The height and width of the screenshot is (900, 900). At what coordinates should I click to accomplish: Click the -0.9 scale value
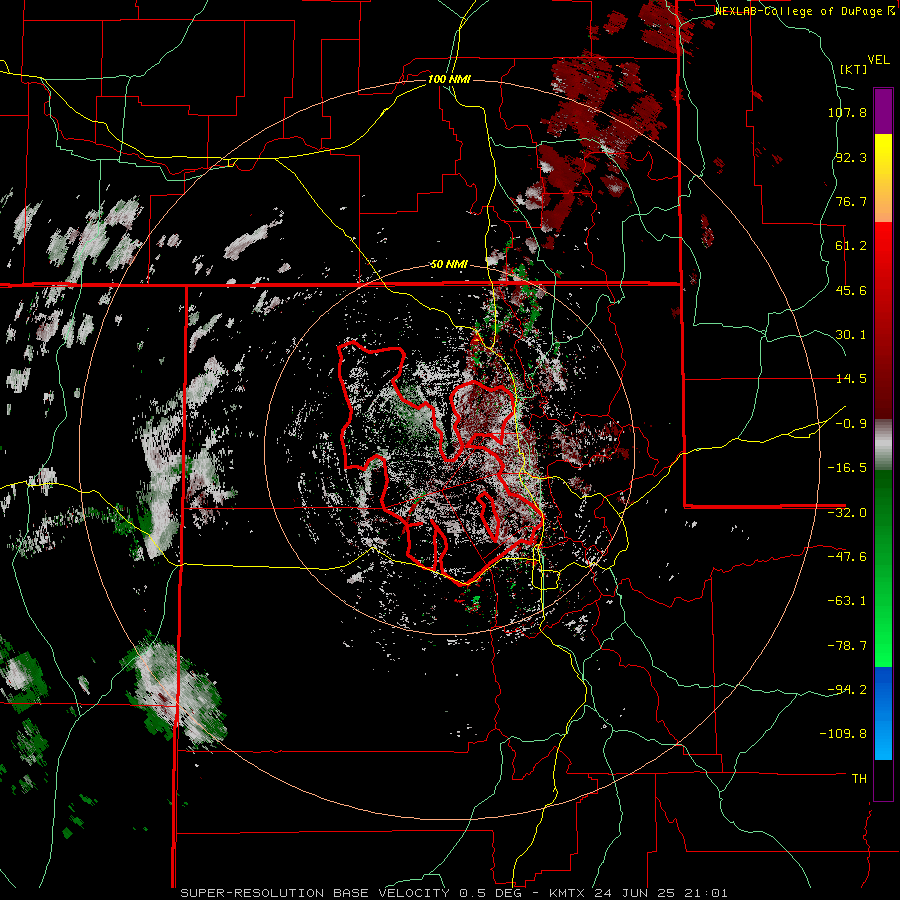point(851,424)
